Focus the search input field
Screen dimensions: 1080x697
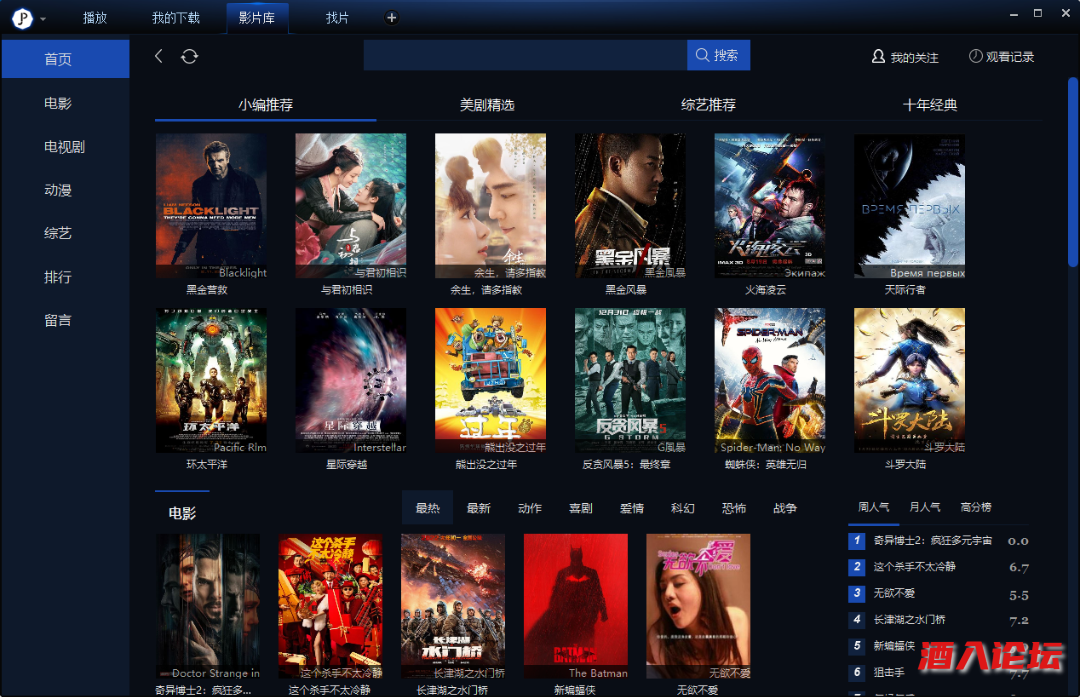526,55
